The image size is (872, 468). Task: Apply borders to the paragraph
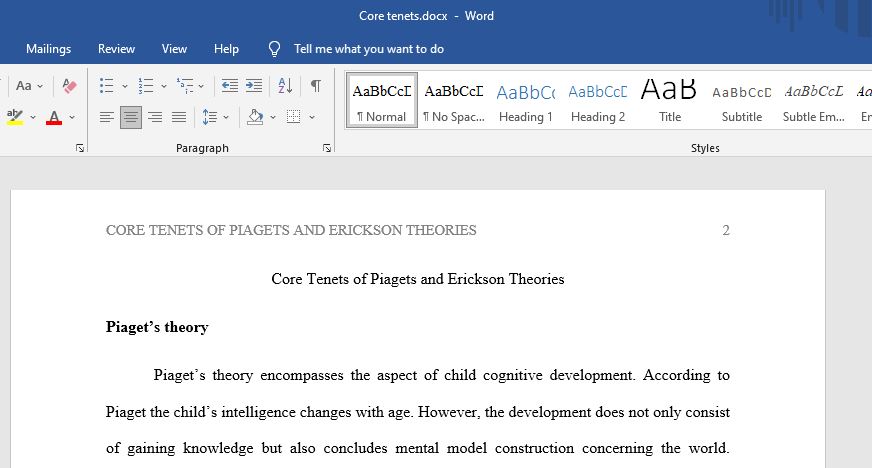(x=294, y=117)
